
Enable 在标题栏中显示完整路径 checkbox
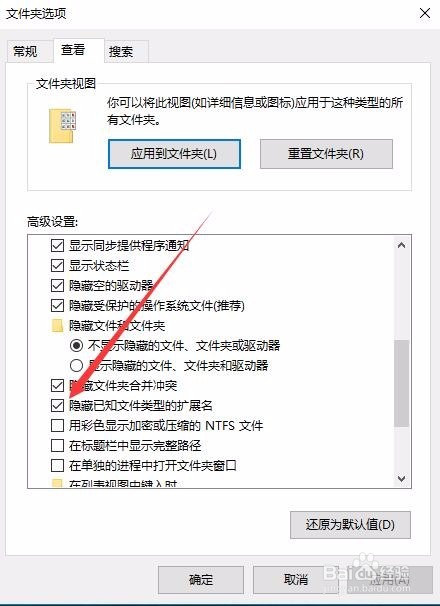tap(57, 446)
